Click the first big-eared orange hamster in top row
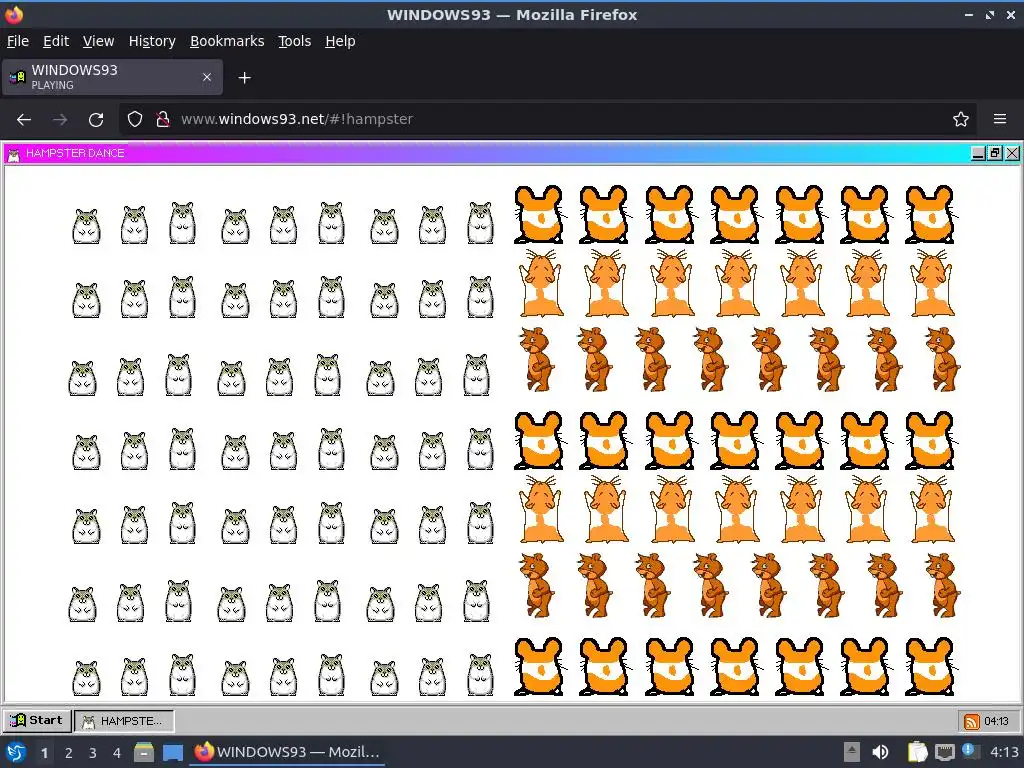1024x768 pixels. [539, 214]
